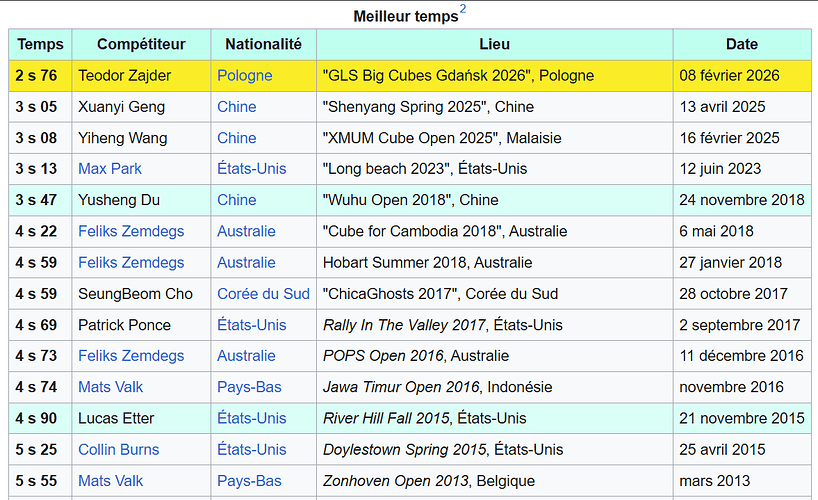
Task: Open Feliks Zemdegs link in POPS Open row
Action: click(x=131, y=356)
